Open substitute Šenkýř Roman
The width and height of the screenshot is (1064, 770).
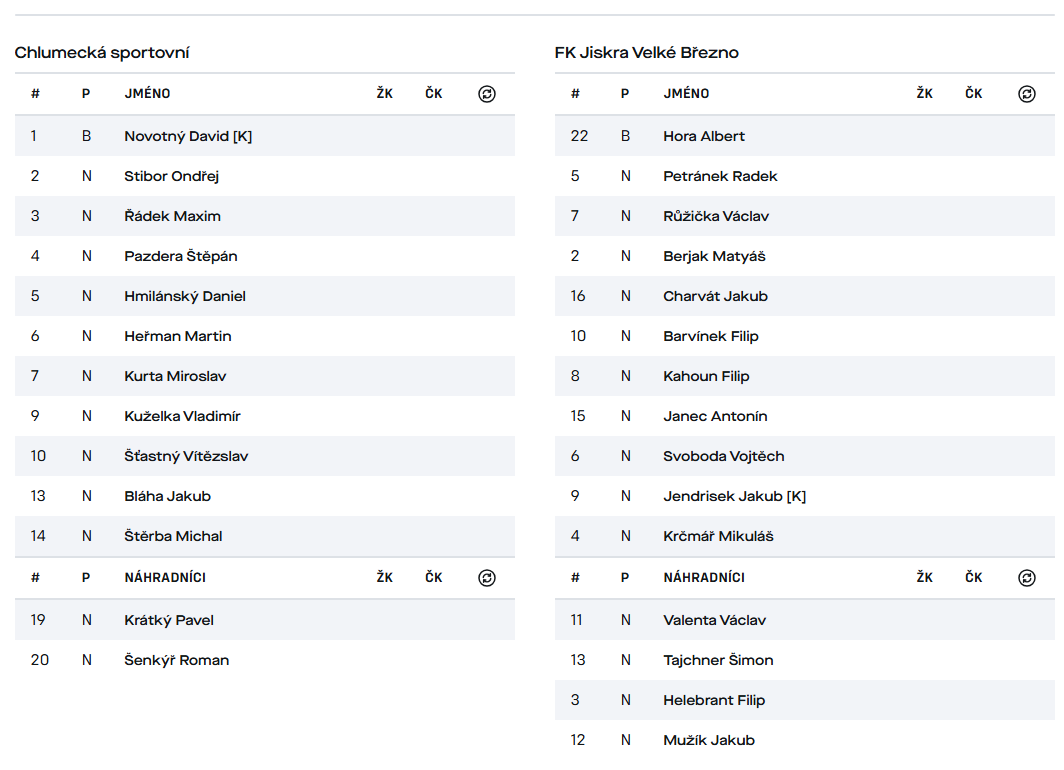pos(176,660)
